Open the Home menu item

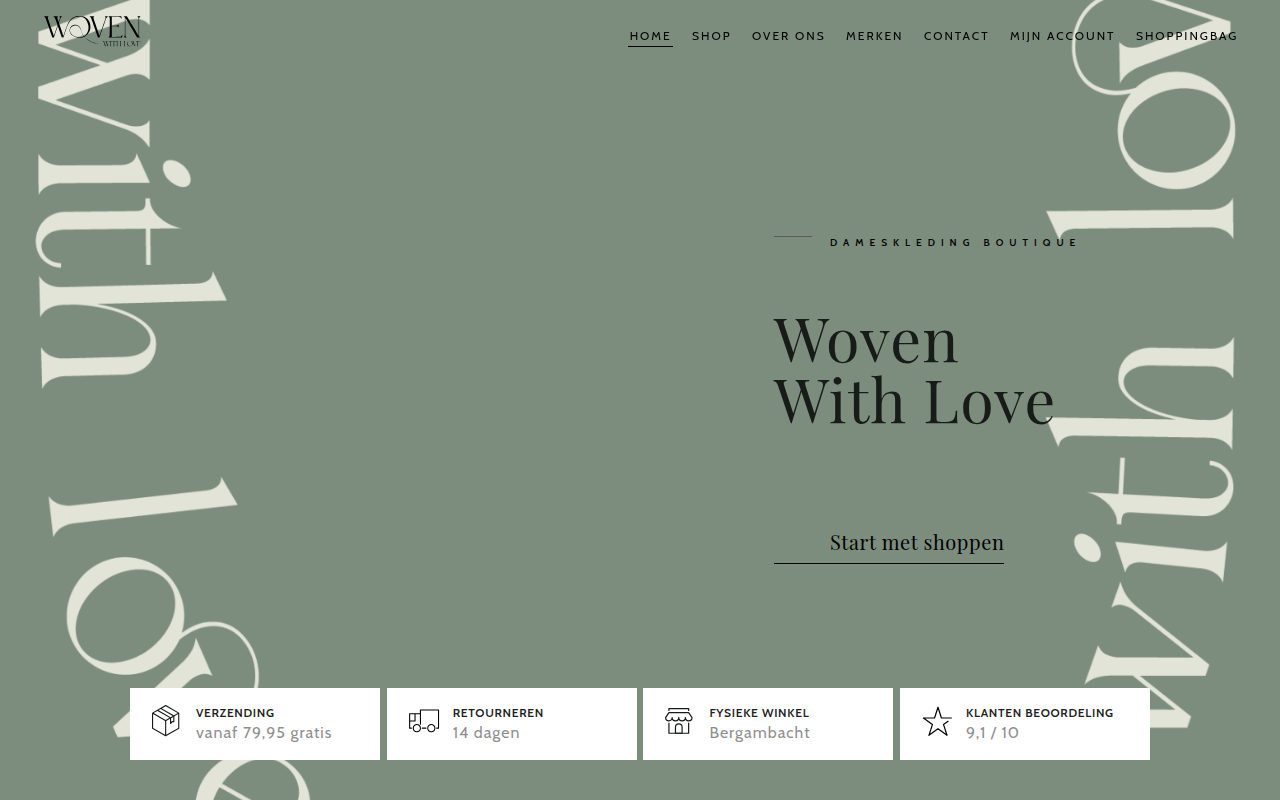650,36
